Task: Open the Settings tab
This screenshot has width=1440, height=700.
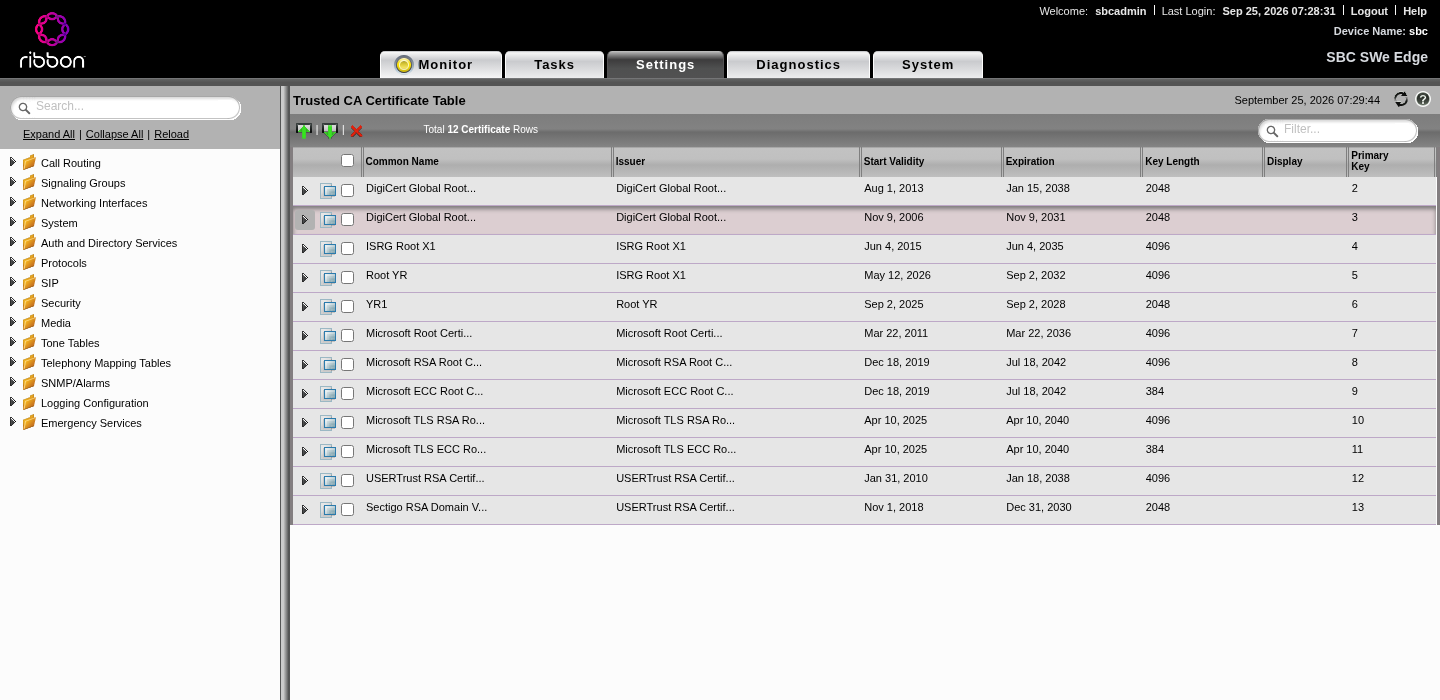Action: [665, 64]
